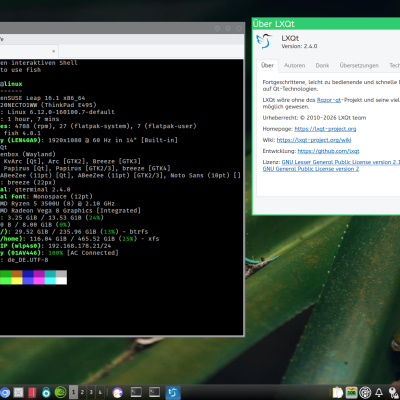Switch to virtual desktop 3
Image resolution: width=400 pixels, height=400 pixels.
(x=91, y=392)
